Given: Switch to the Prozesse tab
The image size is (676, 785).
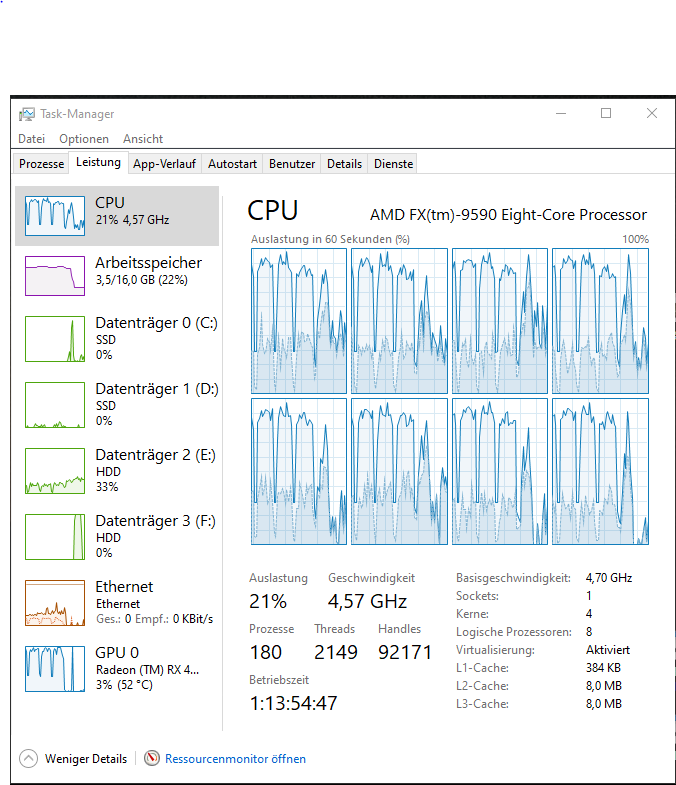Looking at the screenshot, I should tap(42, 164).
